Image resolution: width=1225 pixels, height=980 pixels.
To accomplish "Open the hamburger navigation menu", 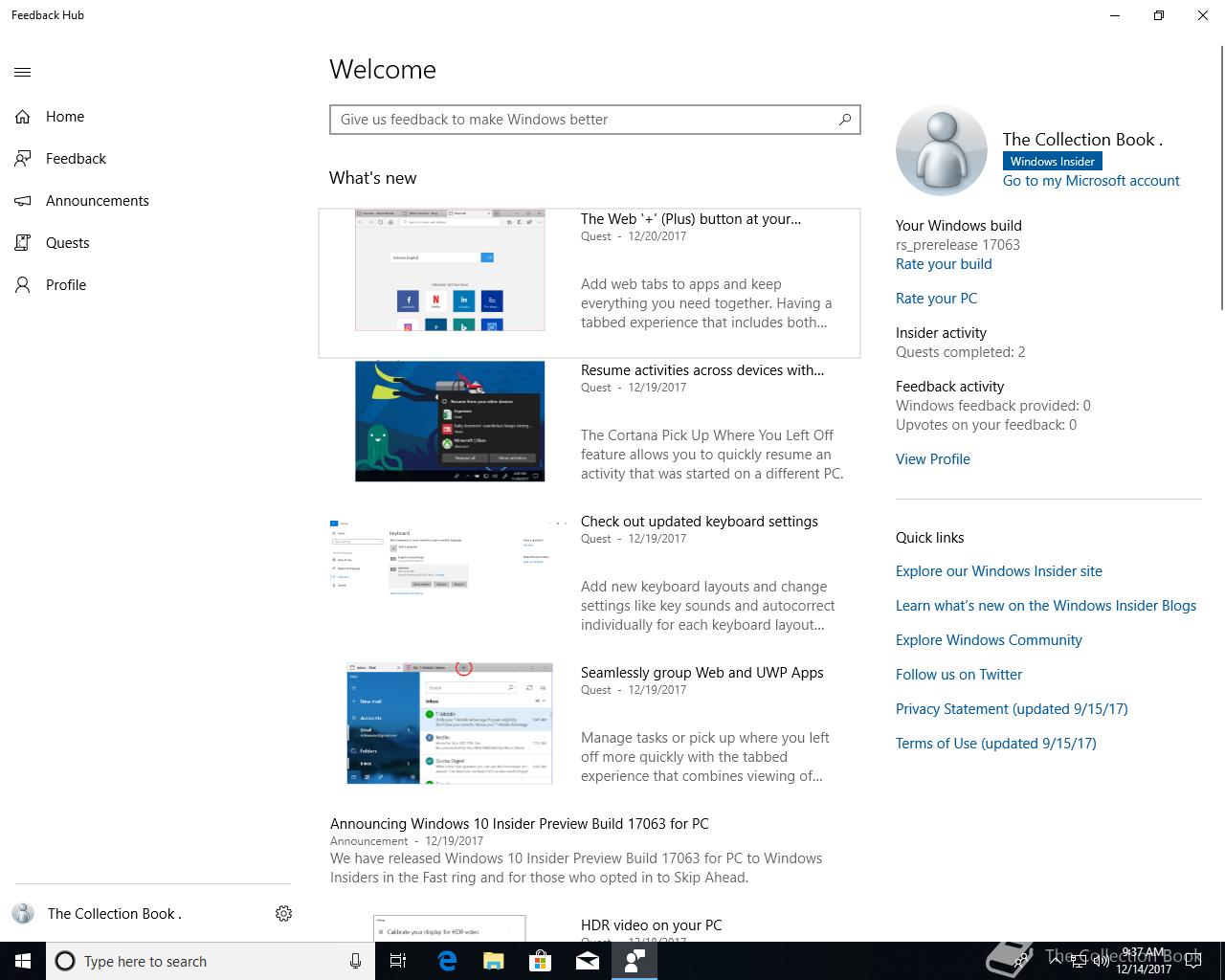I will (23, 72).
